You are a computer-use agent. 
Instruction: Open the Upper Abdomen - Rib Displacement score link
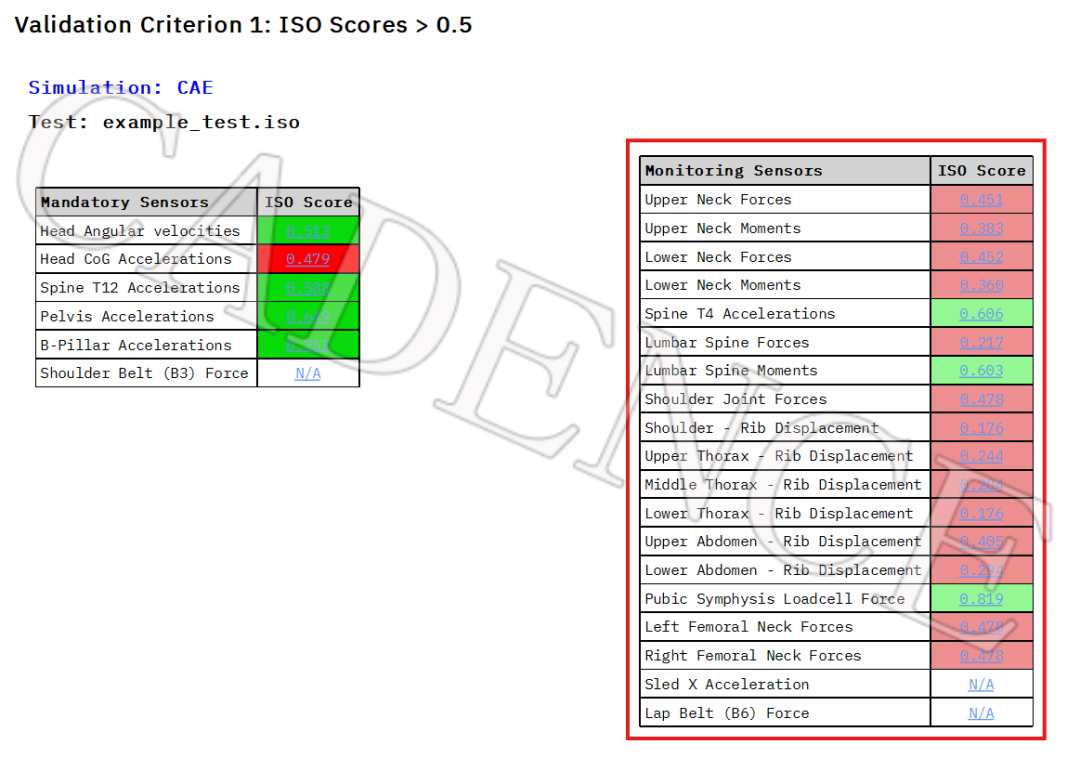(x=981, y=542)
